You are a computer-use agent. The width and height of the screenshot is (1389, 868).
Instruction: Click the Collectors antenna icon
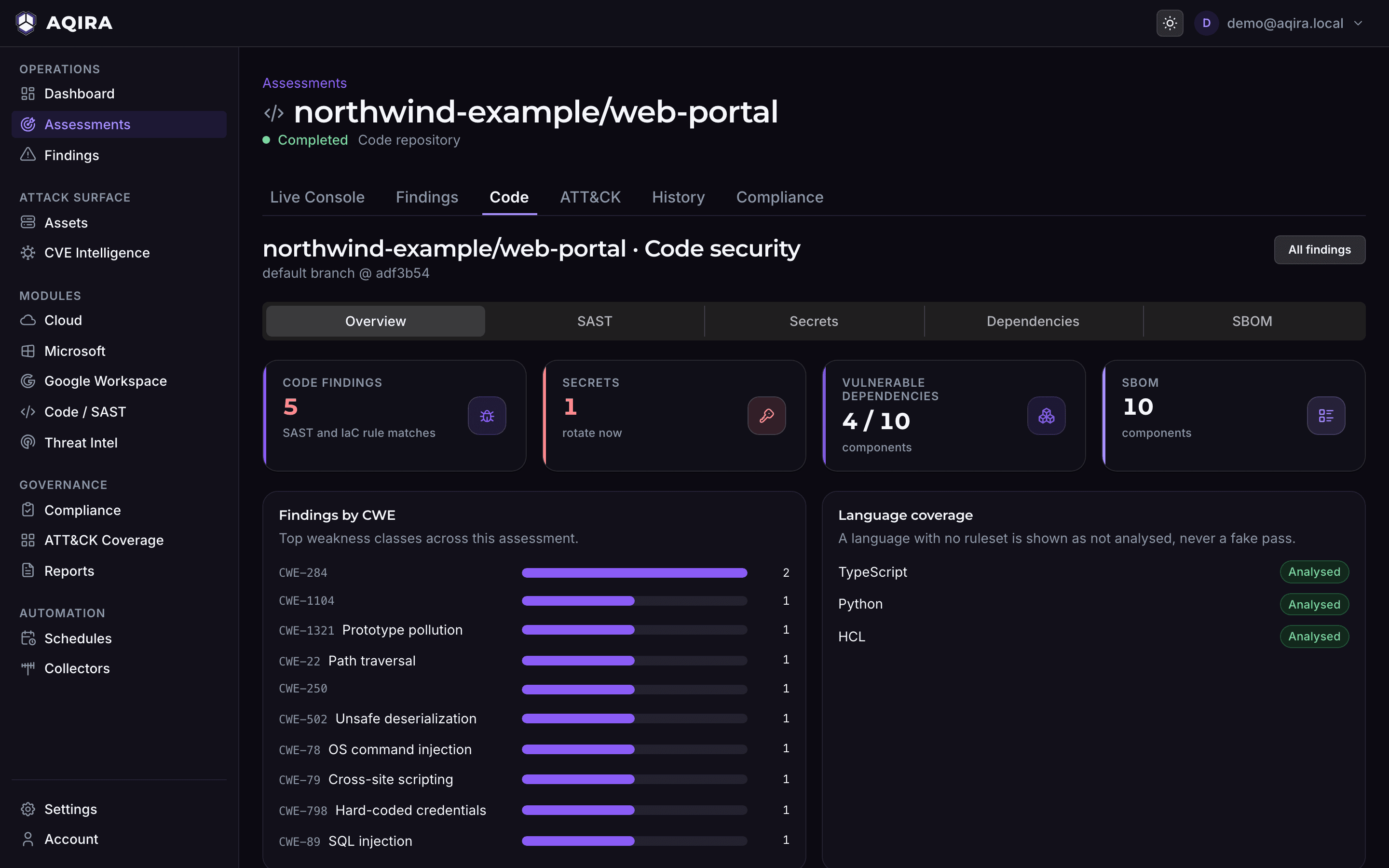pos(27,668)
